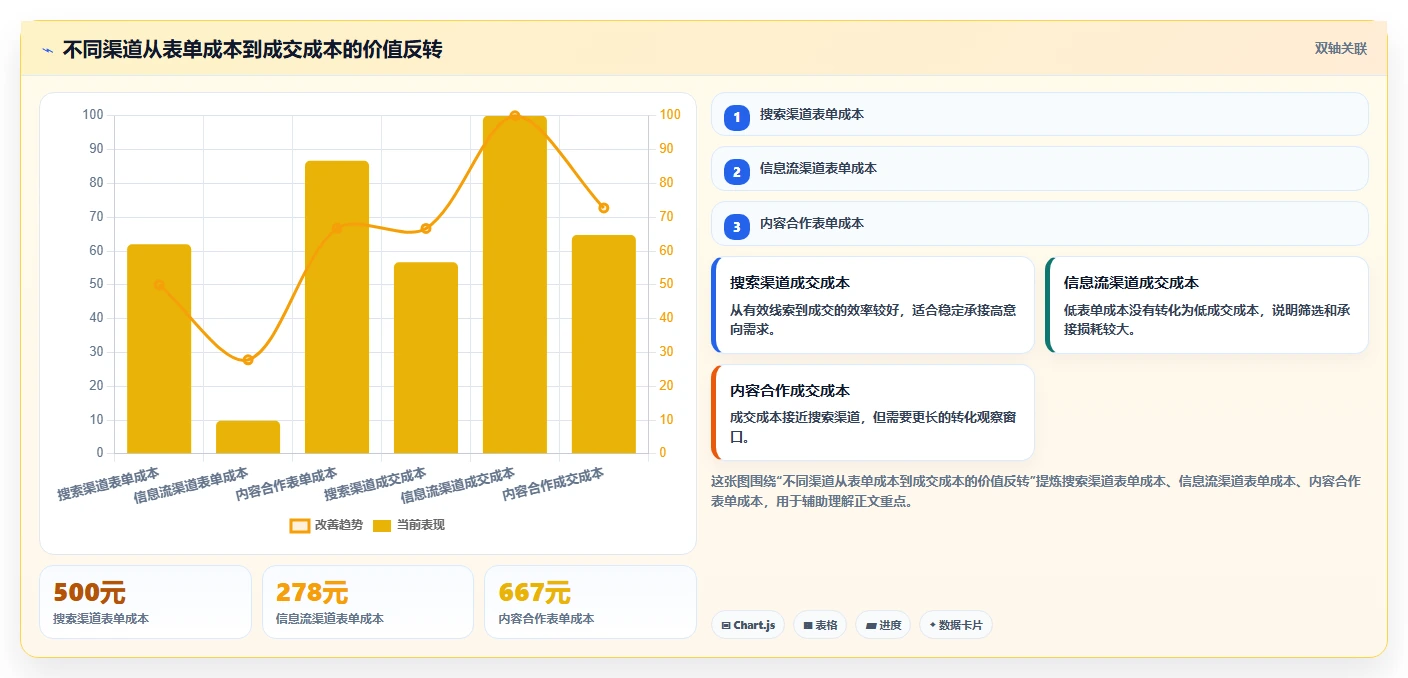Click the 数据卡片 sparkle icon
Viewport: 1408px width, 678px height.
pos(932,625)
